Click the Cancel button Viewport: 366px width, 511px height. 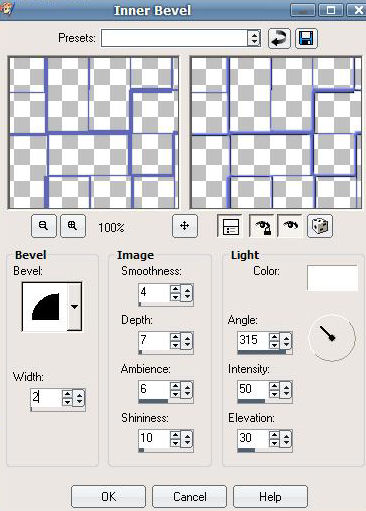[x=189, y=497]
